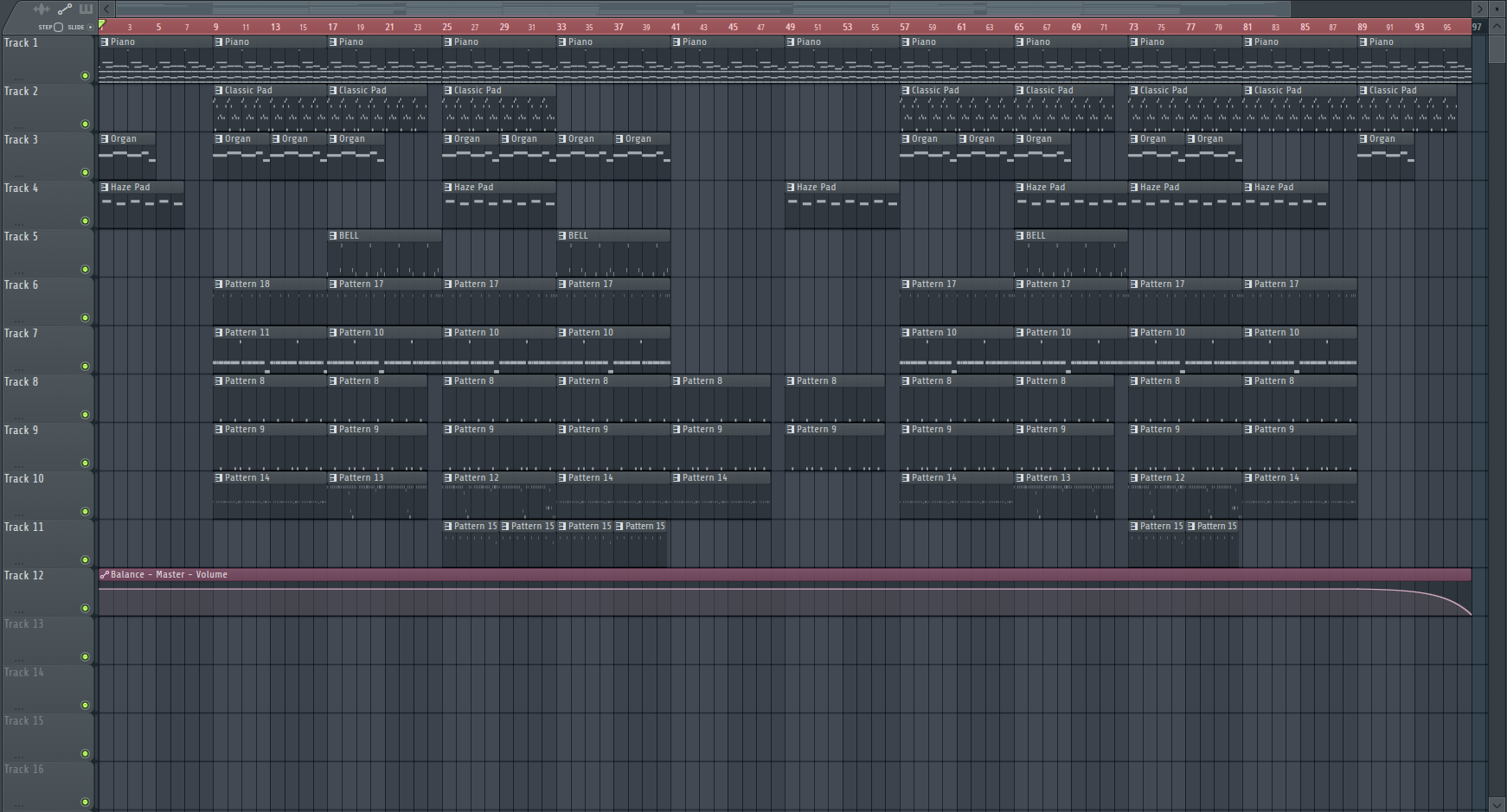The width and height of the screenshot is (1507, 812).
Task: Click the scroll-left arrow of the playlist overview
Action: [x=106, y=9]
